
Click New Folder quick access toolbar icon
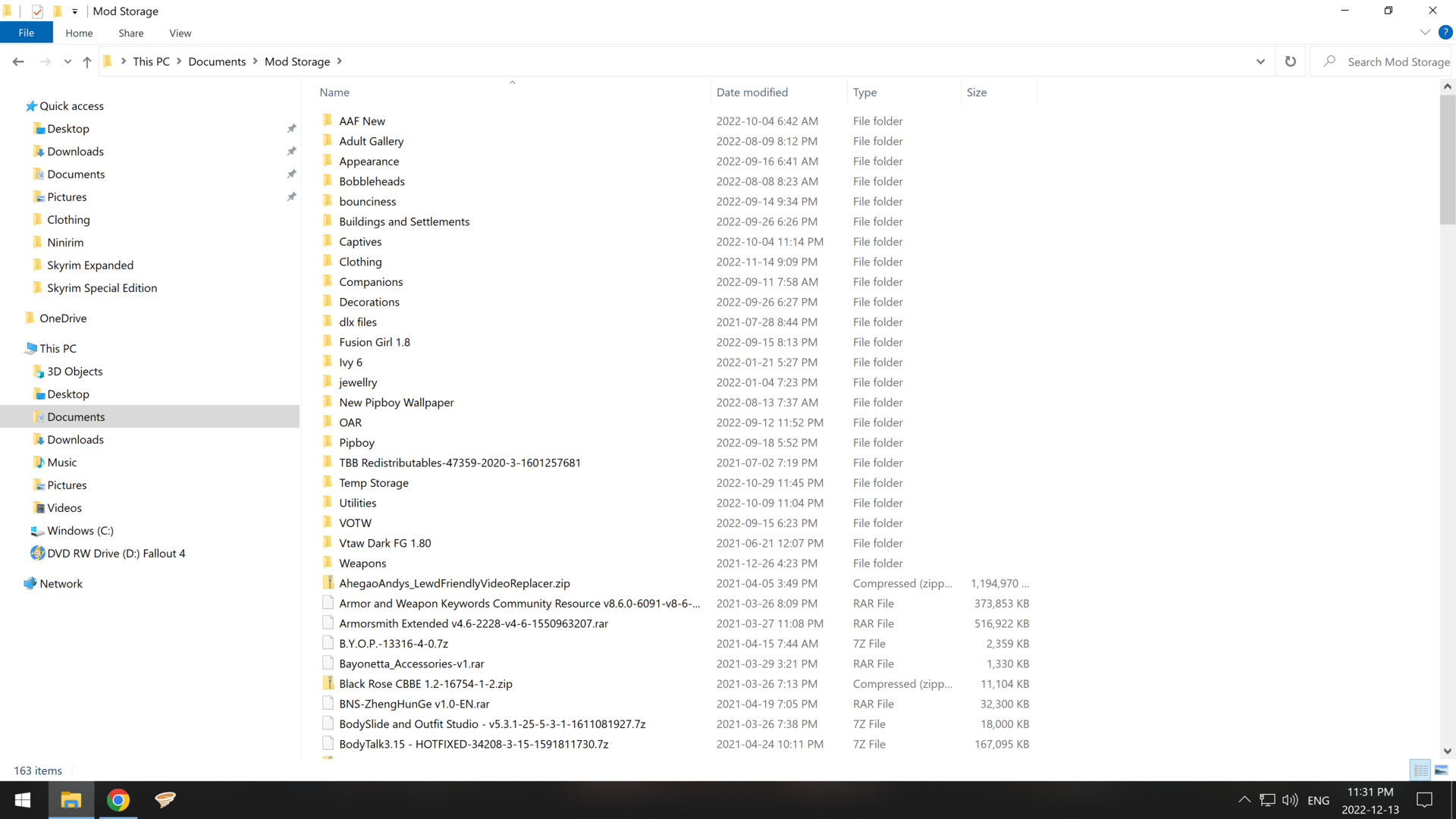tap(57, 11)
